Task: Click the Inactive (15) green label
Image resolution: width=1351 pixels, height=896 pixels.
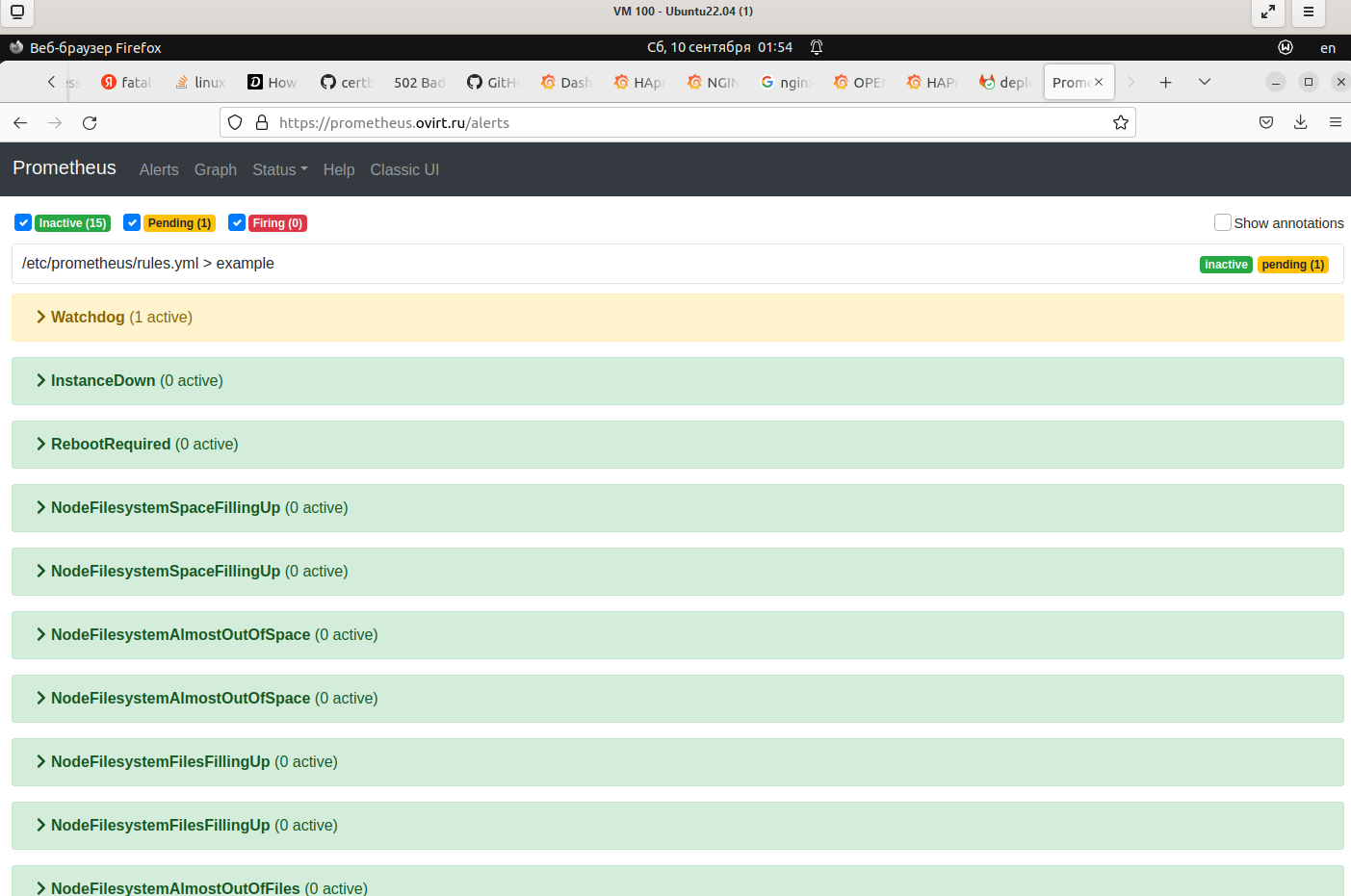Action: click(x=73, y=223)
